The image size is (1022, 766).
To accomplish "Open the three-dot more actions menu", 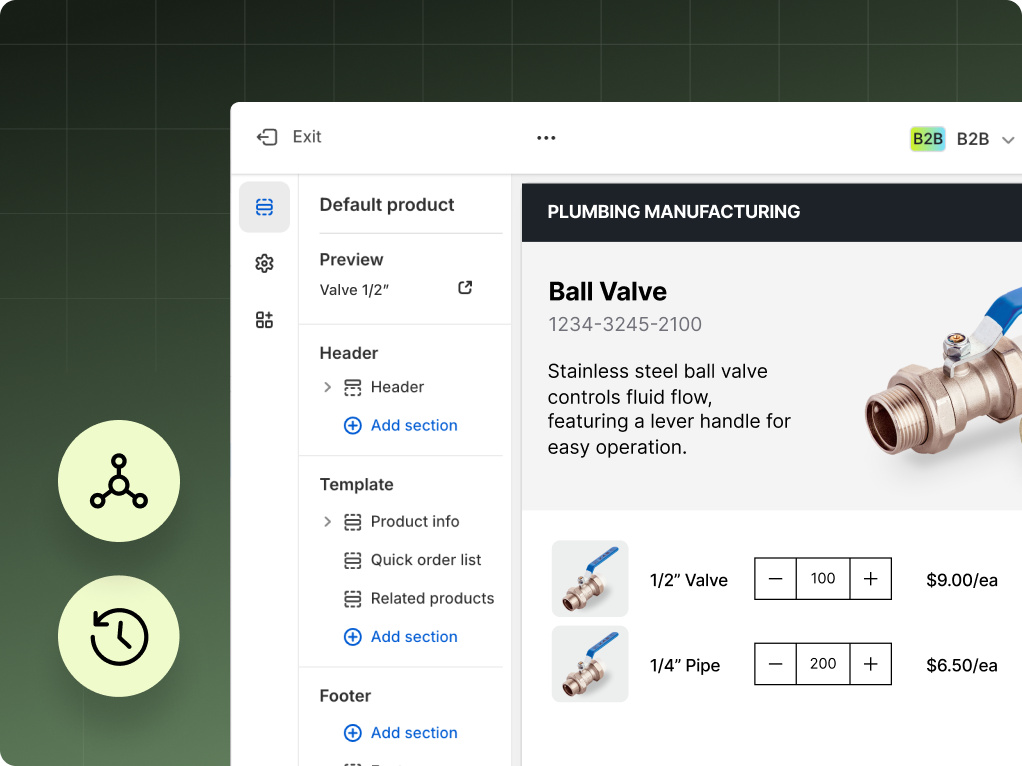I will [546, 138].
